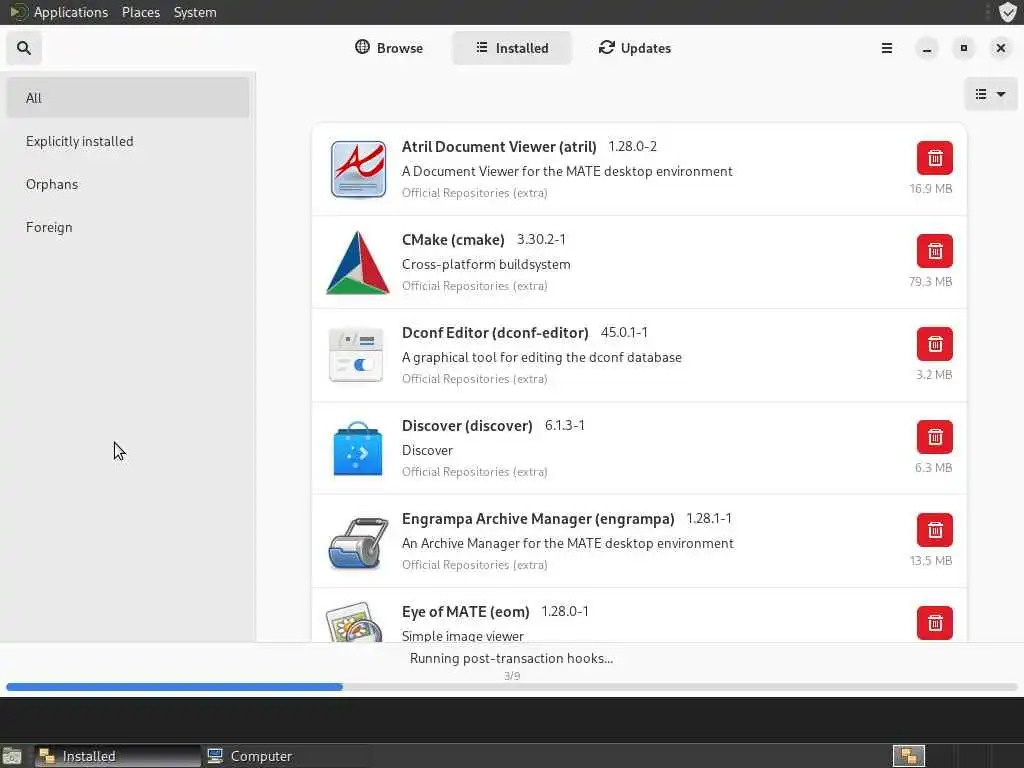Remove Atril Document Viewer with trash button
1024x768 pixels.
point(935,158)
